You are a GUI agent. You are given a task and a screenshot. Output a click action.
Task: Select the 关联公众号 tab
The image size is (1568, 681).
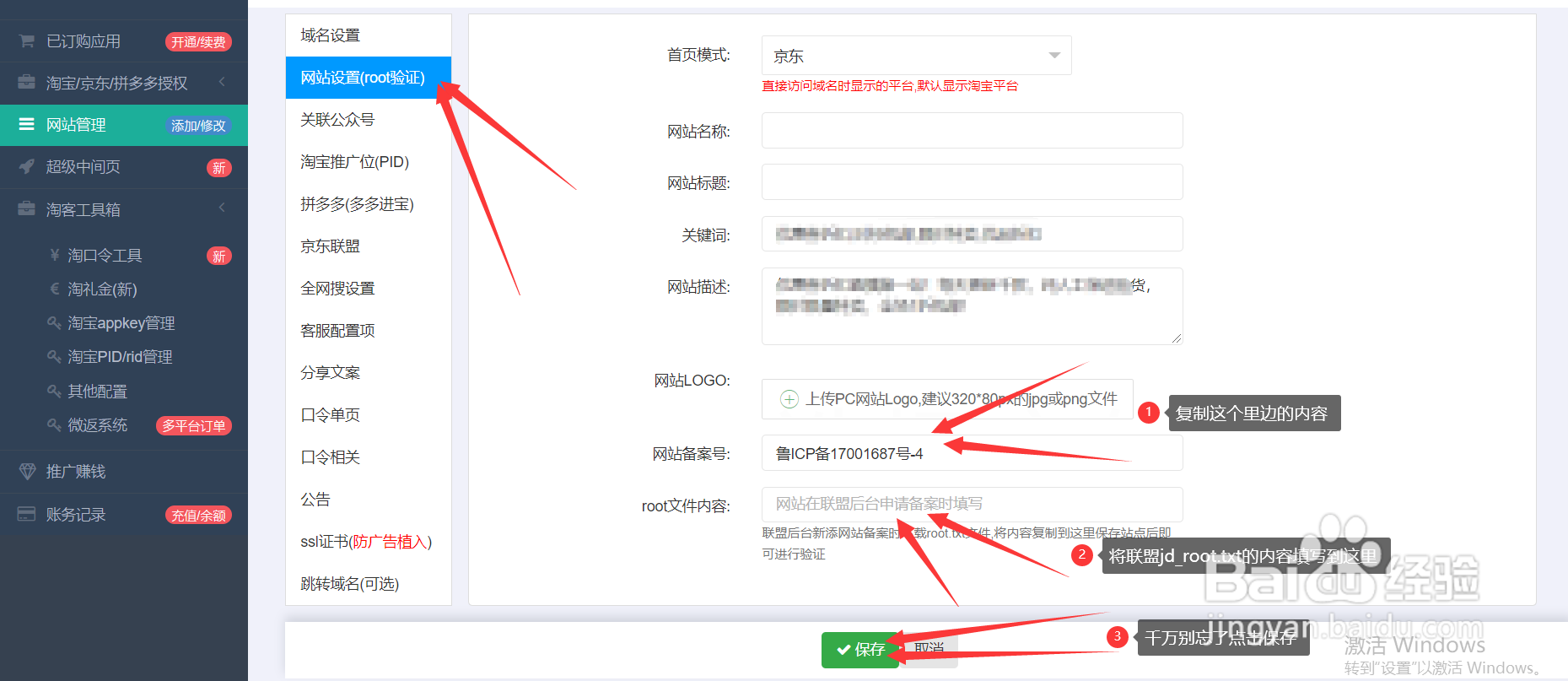369,120
